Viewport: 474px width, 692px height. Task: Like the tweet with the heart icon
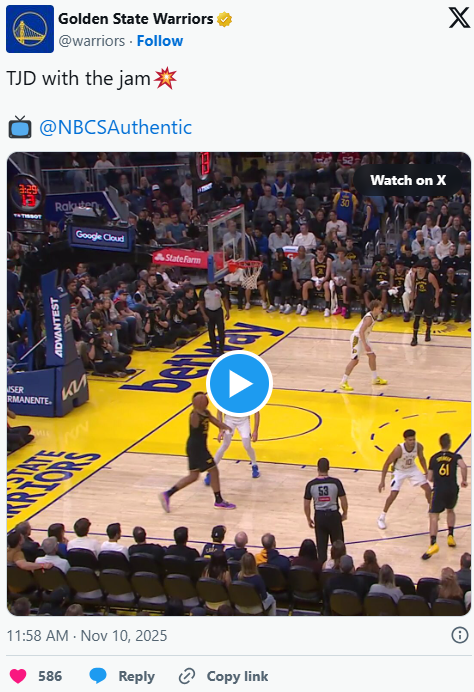(x=18, y=676)
